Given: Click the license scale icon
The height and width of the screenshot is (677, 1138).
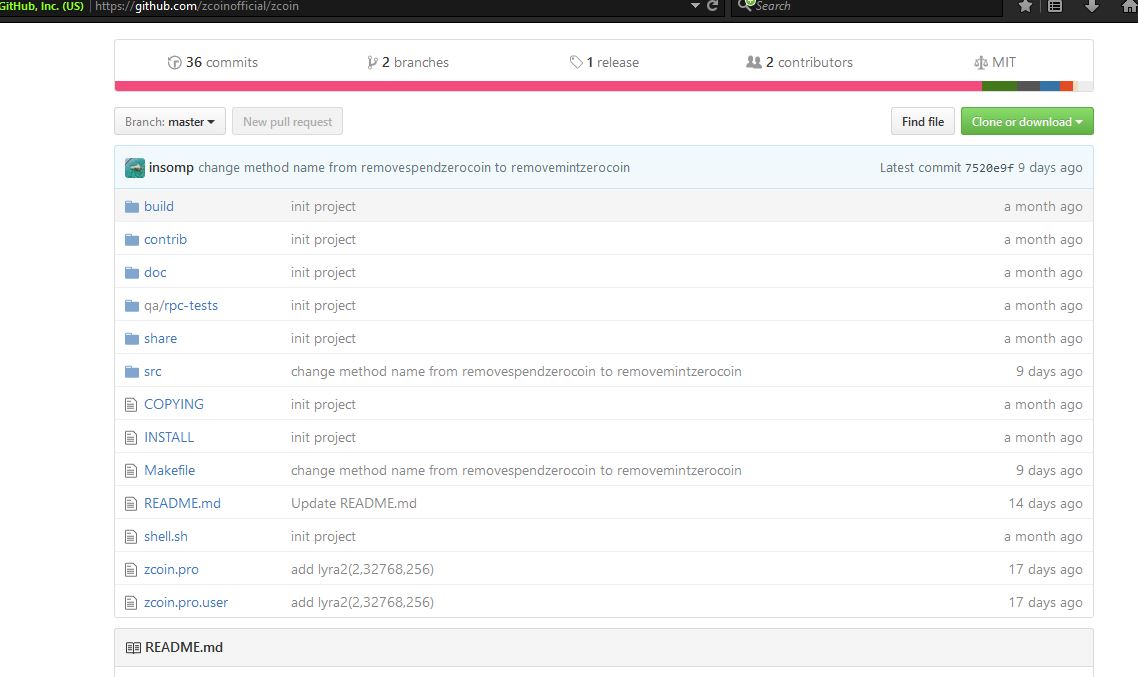Looking at the screenshot, I should pyautogui.click(x=981, y=63).
